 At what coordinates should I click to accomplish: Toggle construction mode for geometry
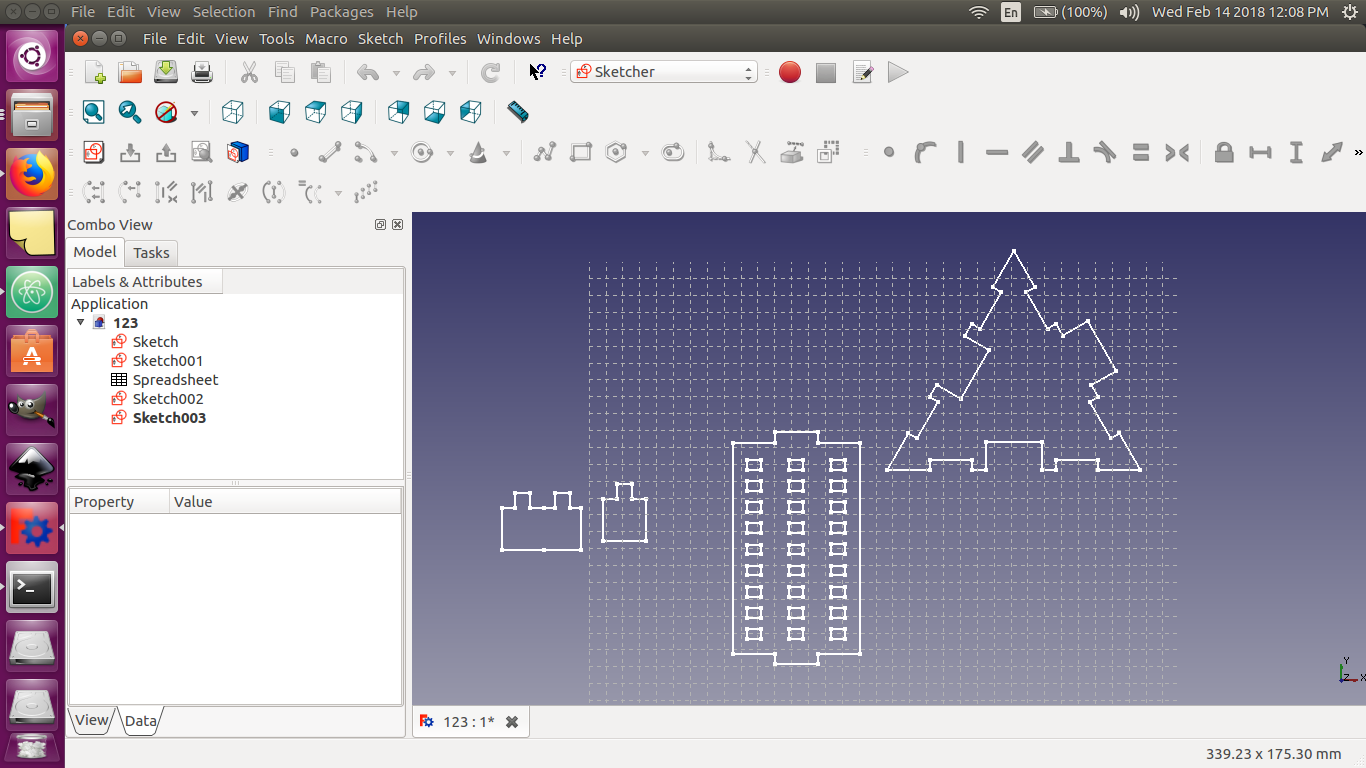coord(827,152)
